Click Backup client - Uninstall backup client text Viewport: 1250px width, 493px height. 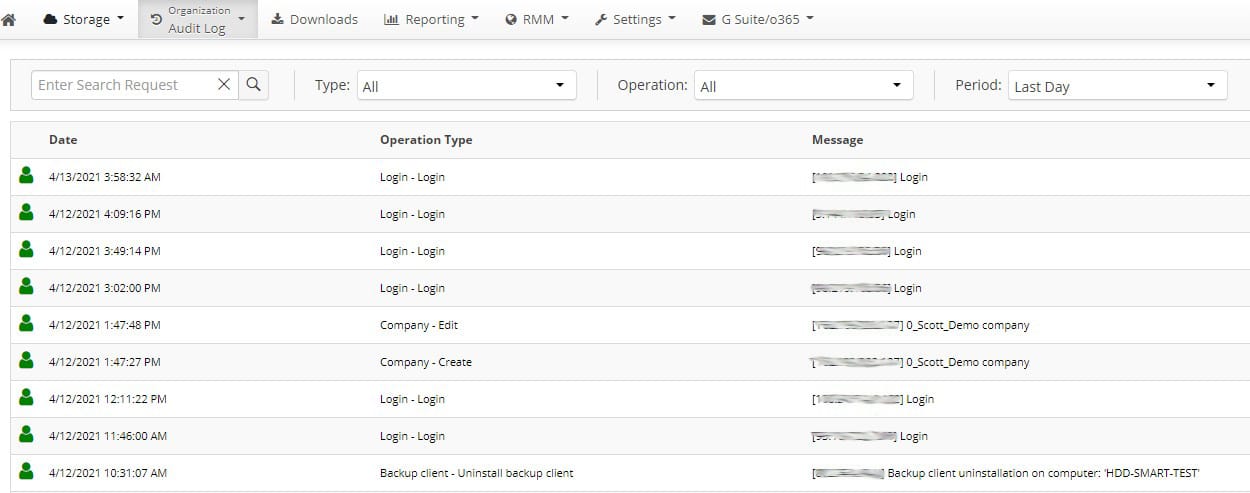(x=477, y=473)
